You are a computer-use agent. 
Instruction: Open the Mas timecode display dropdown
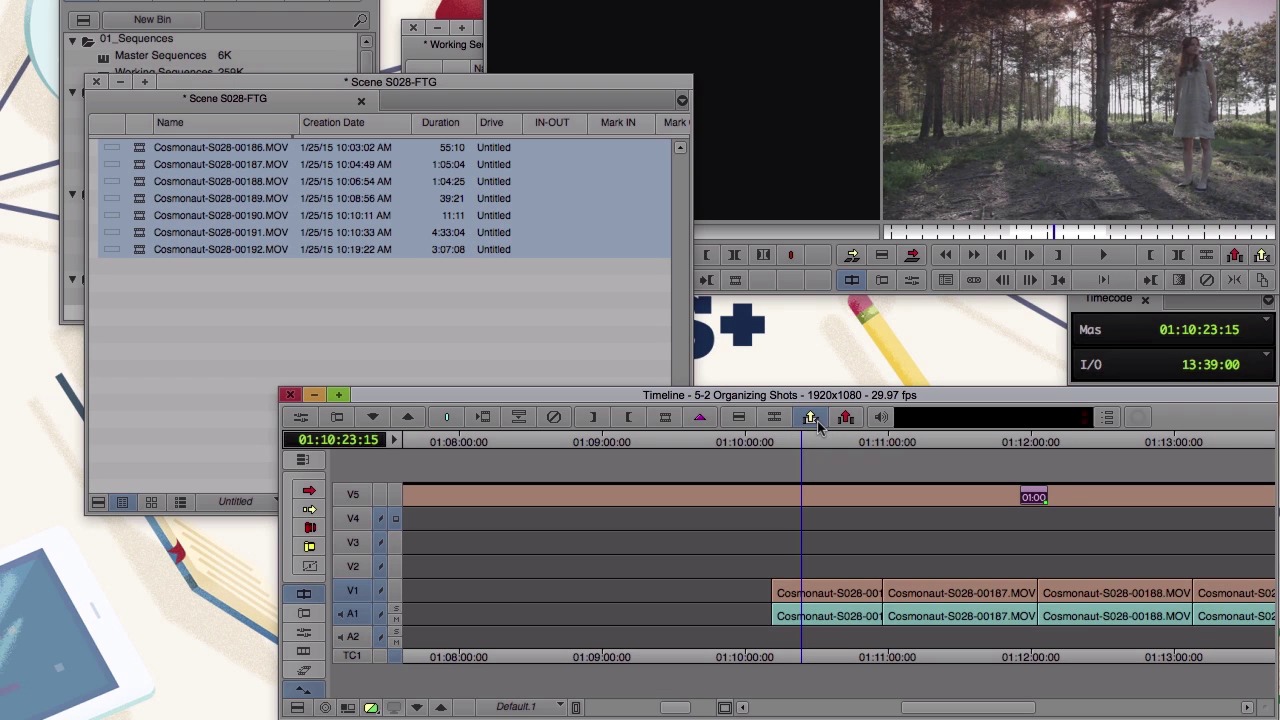[x=1267, y=320]
